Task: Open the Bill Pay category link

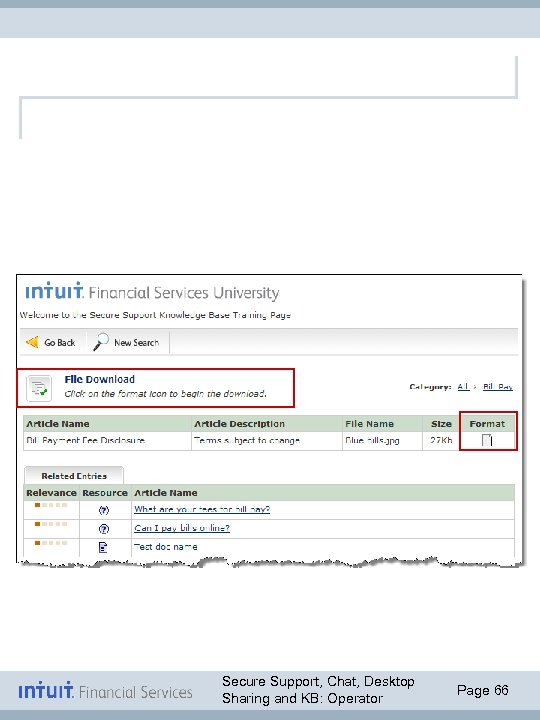Action: coord(498,387)
